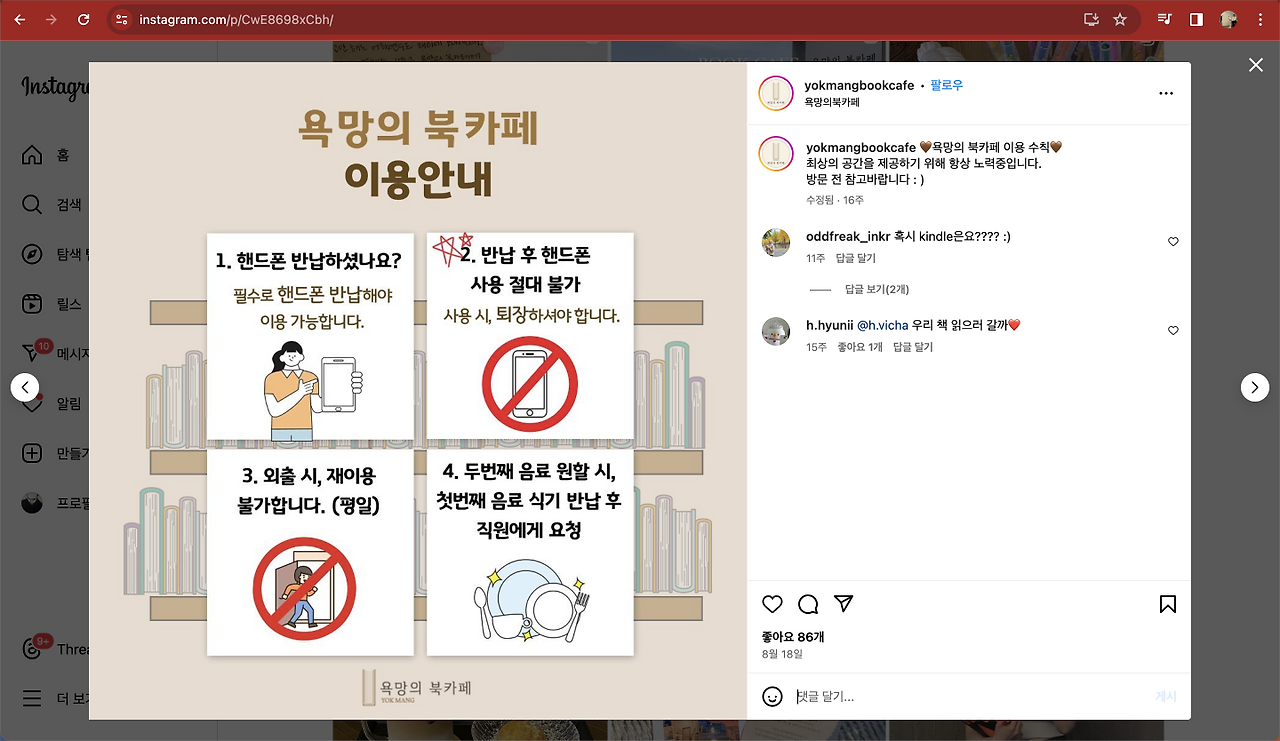Open comment bubble icon under the post
Screen dimensions: 1280x741
point(808,604)
